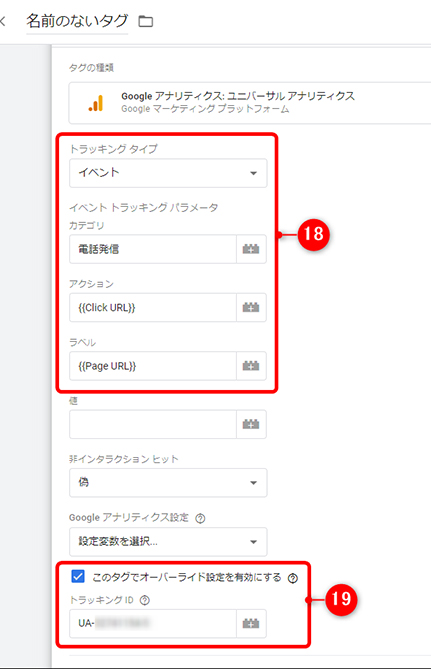431x669 pixels.
Task: Click the カテゴリ field containing 電話発信
Action: (x=153, y=249)
